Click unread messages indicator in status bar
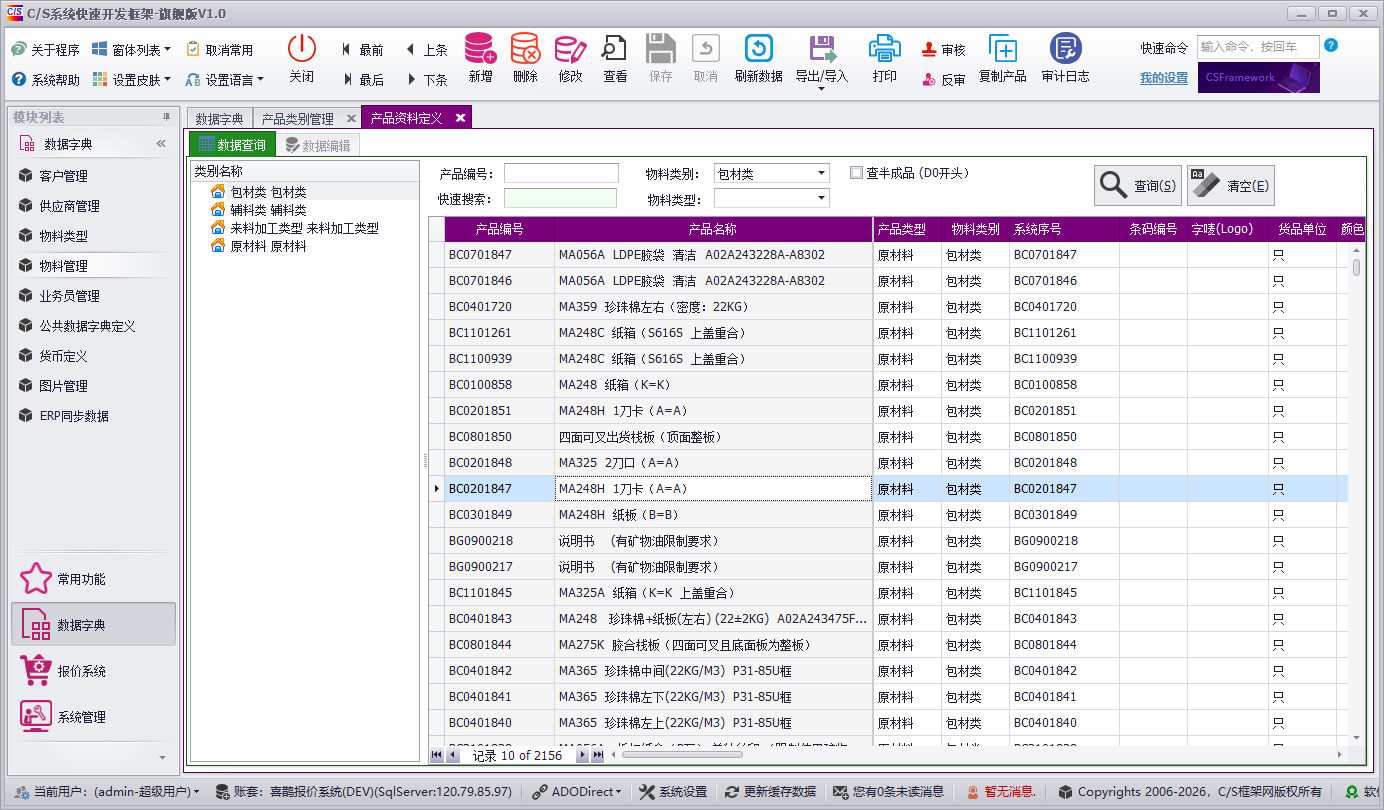 (x=889, y=791)
